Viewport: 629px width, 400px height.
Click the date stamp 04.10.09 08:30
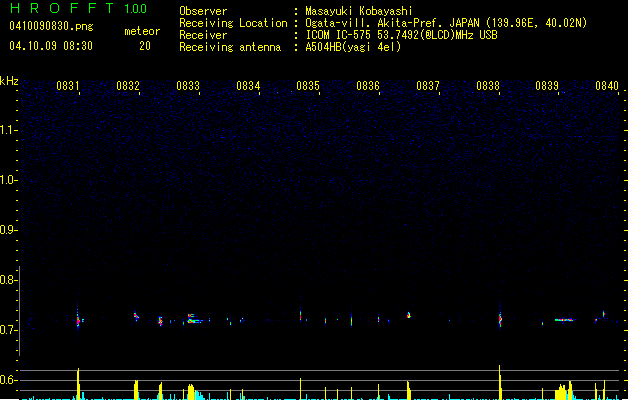(x=51, y=46)
